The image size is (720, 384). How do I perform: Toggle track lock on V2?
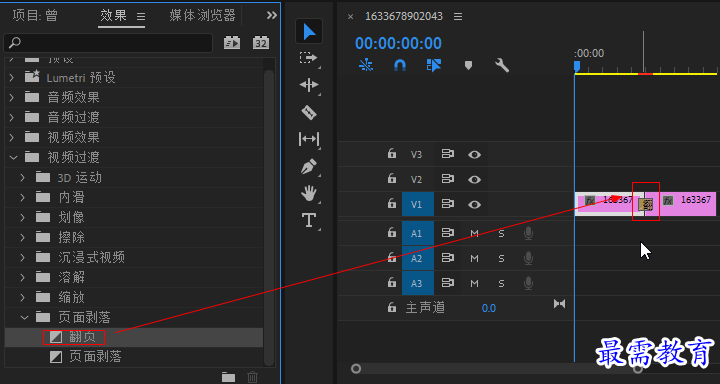pyautogui.click(x=391, y=178)
